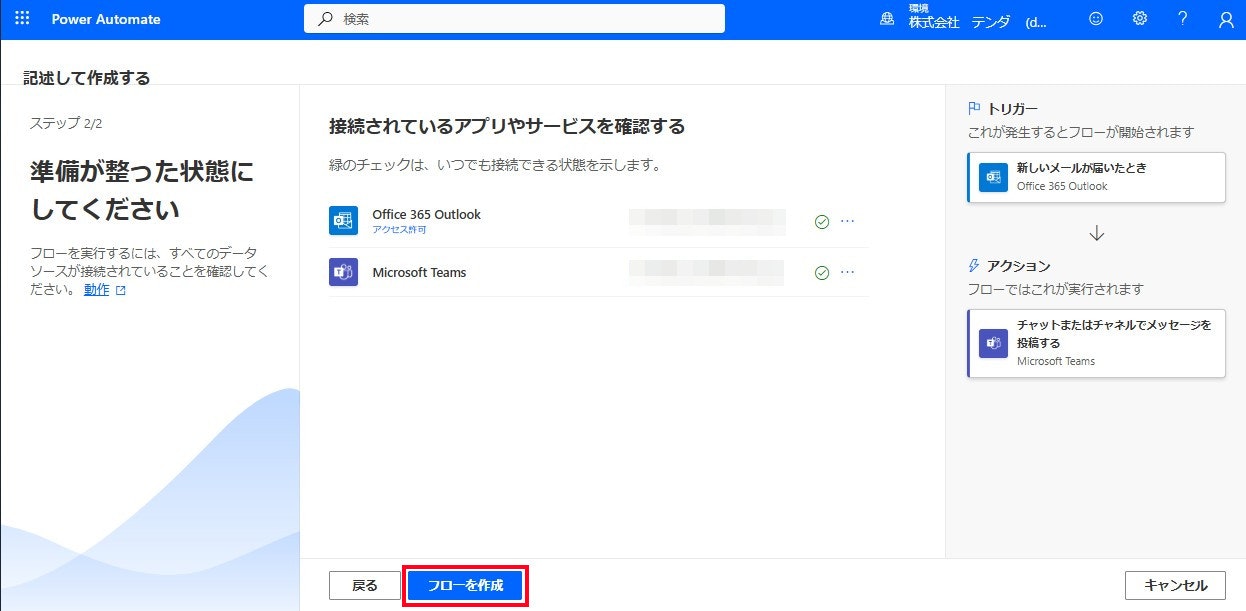Click the Office 365 Outlook connection icon
The height and width of the screenshot is (611, 1246).
pos(343,220)
